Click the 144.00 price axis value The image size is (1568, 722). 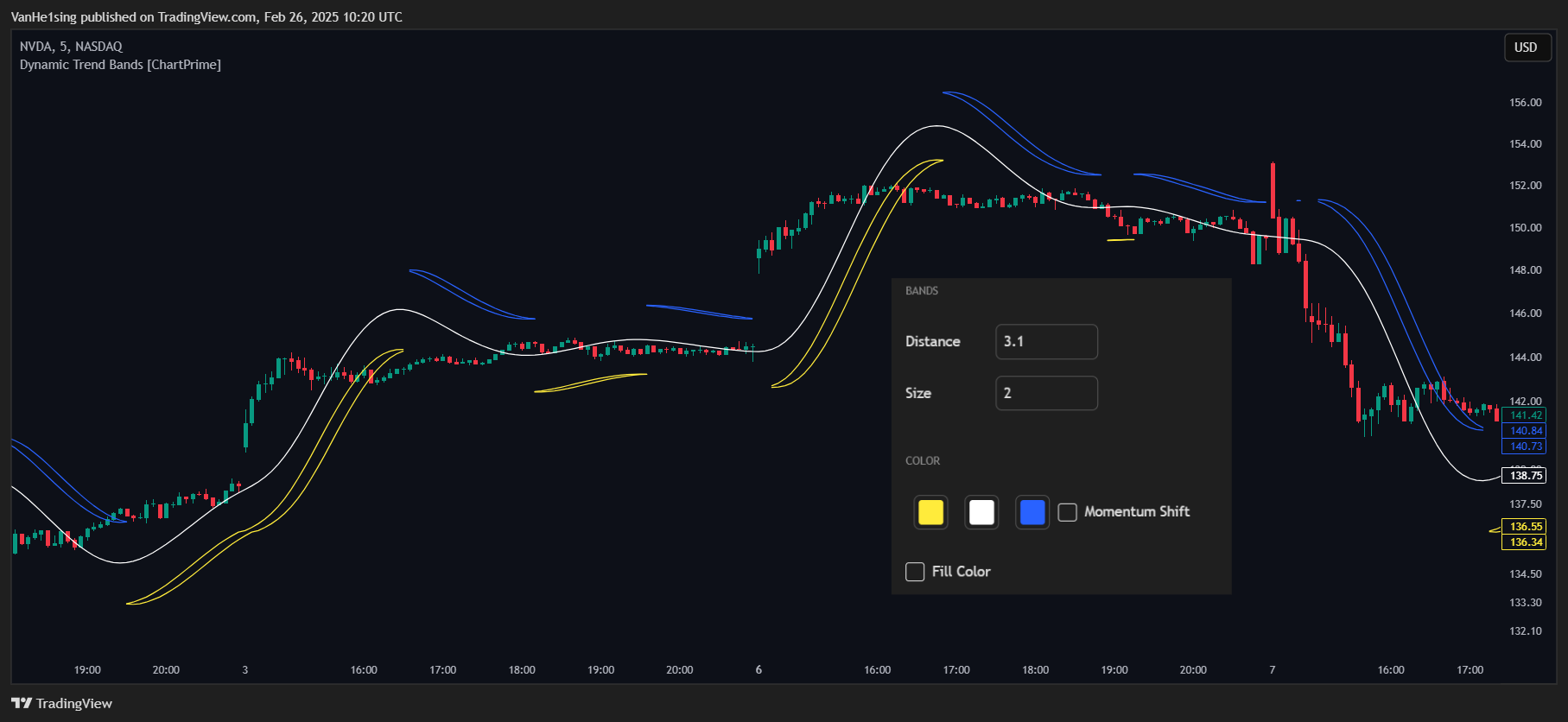pos(1525,358)
